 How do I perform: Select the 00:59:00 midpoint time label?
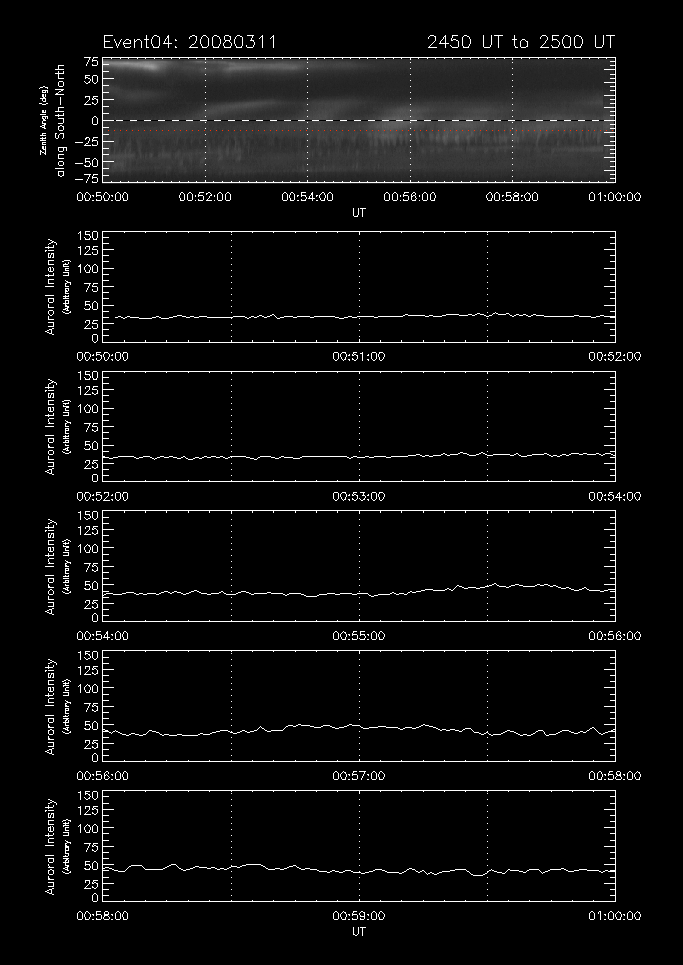359,916
